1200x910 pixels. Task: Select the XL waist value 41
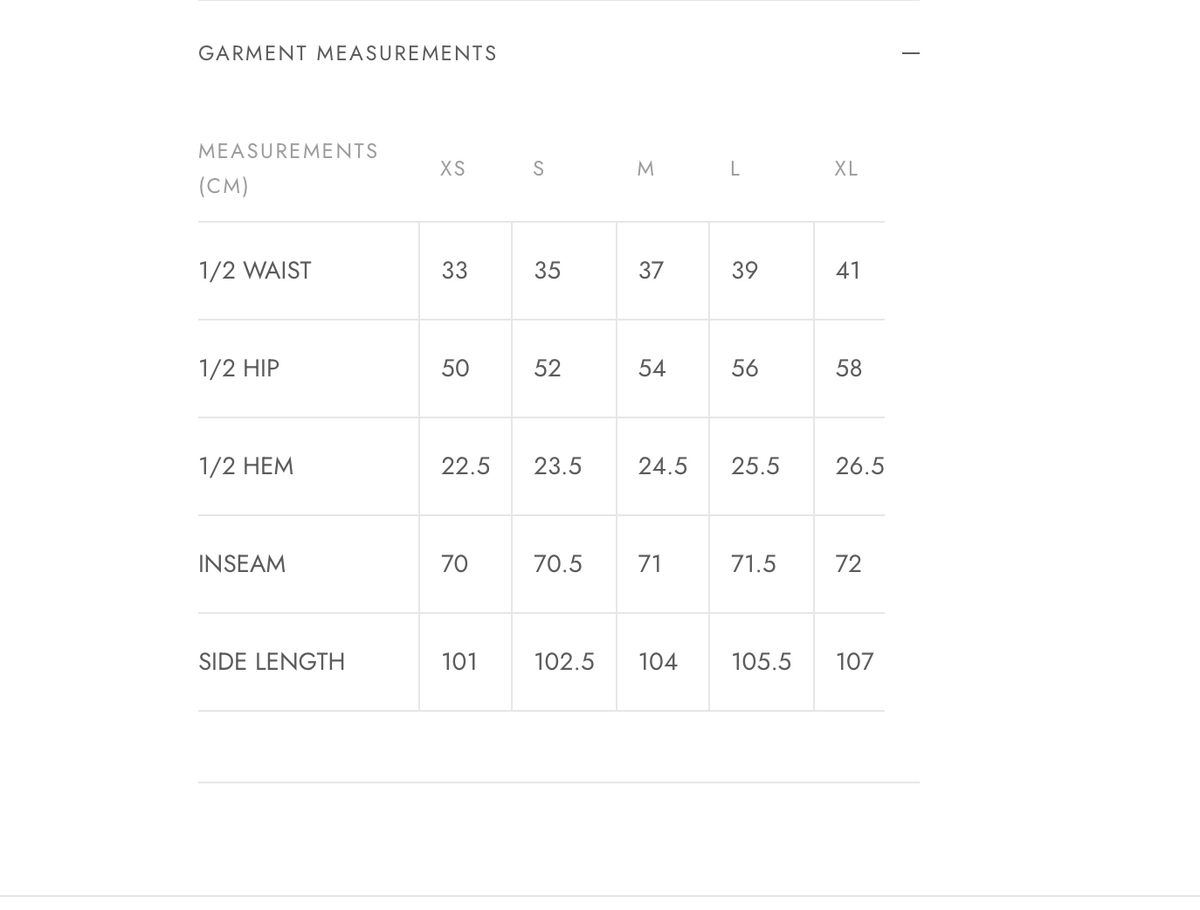coord(848,271)
